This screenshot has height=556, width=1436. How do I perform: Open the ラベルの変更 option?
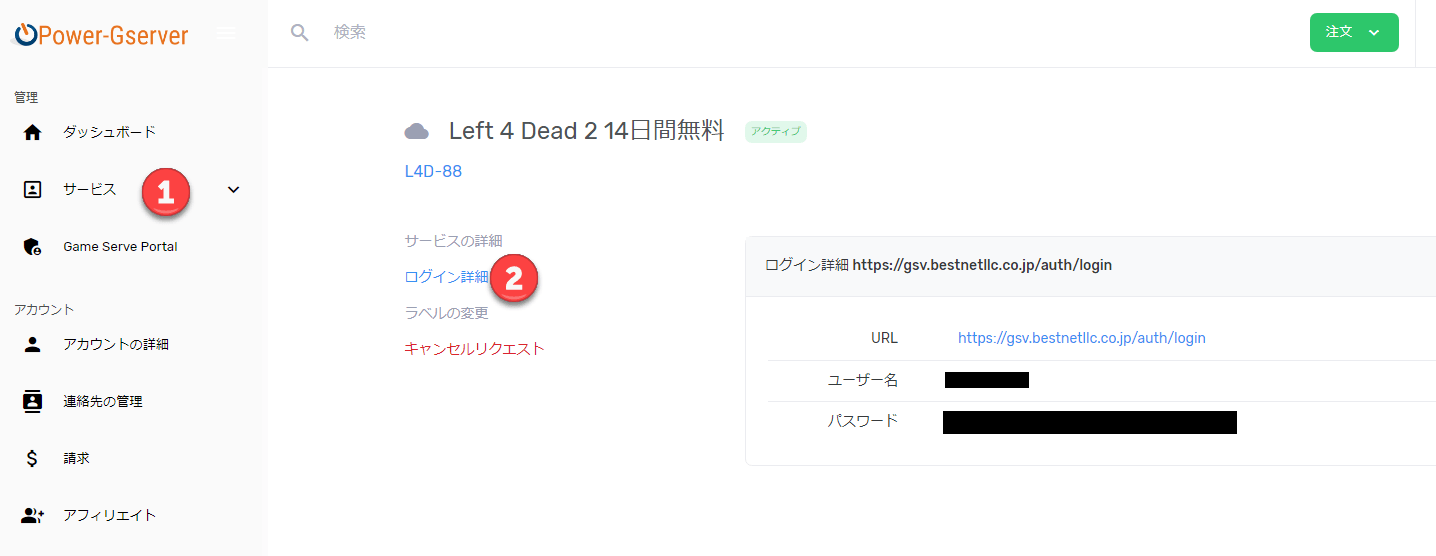[446, 313]
